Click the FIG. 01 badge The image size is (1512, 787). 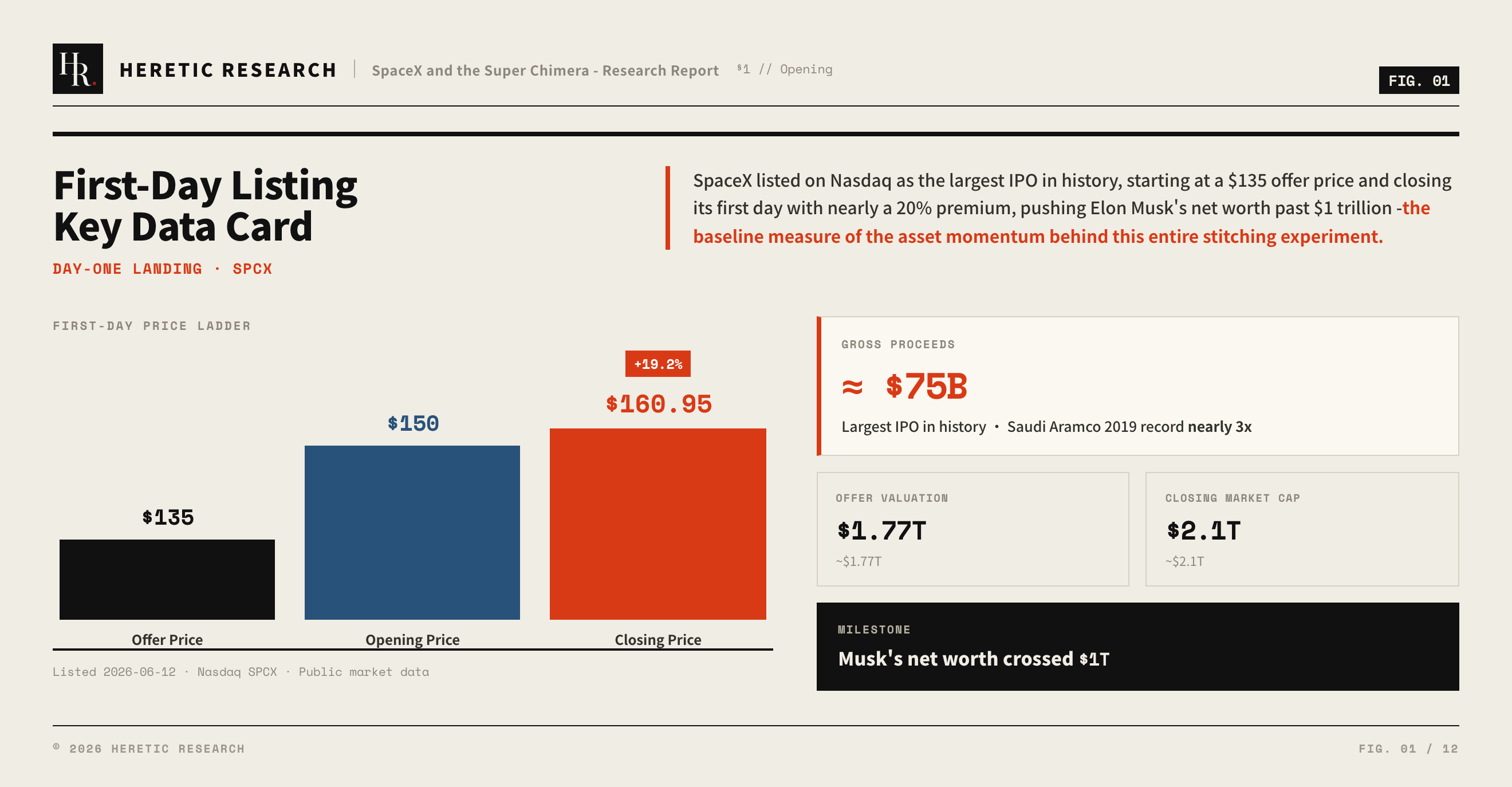point(1418,80)
